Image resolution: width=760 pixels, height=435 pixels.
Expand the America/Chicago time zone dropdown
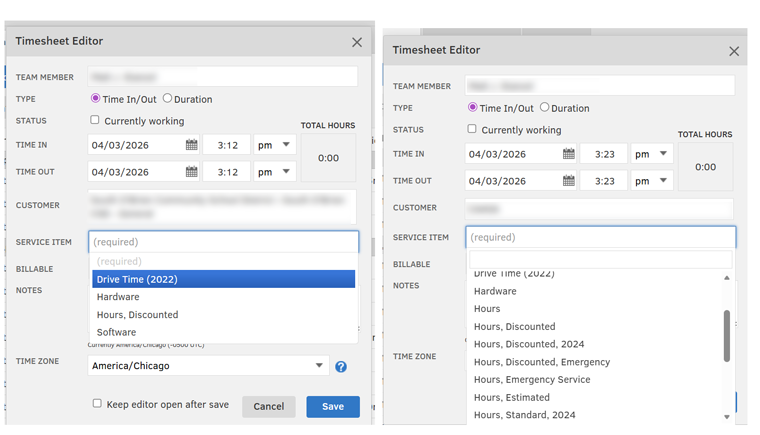(x=208, y=366)
